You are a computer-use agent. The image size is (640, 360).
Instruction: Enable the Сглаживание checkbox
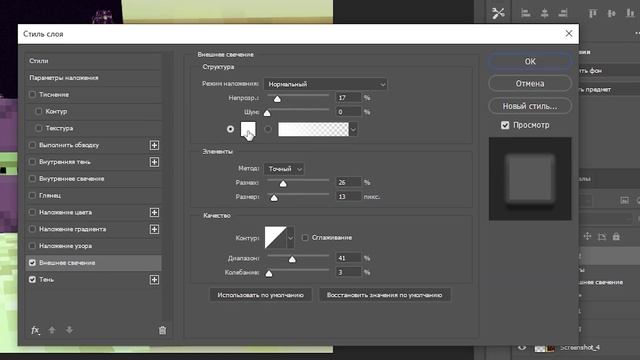(305, 238)
